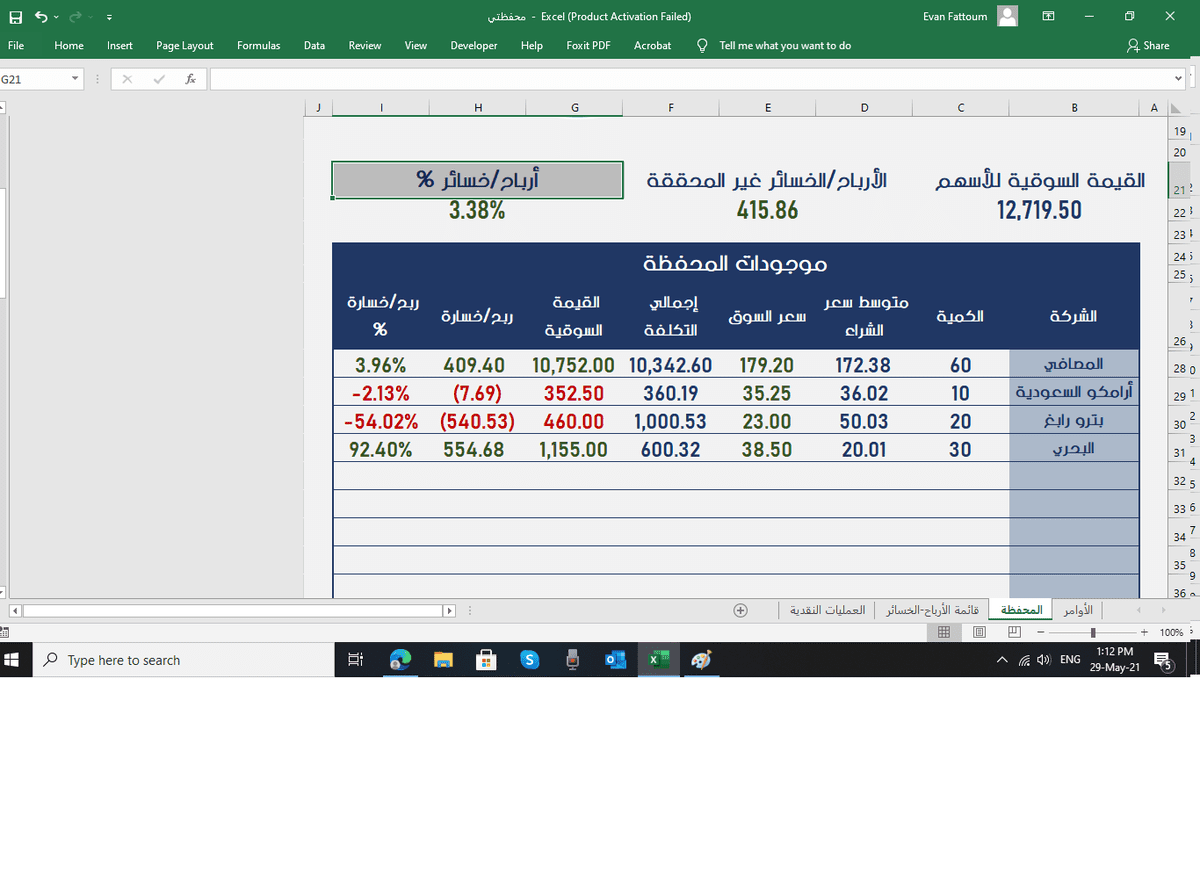Click the Select All corner triangle

click(x=1177, y=108)
